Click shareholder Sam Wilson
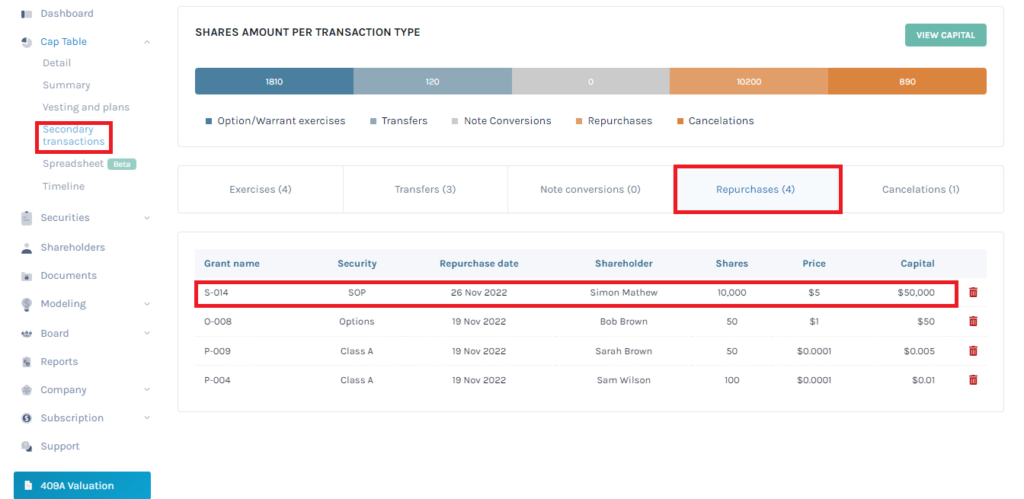The image size is (1024, 499). coord(624,379)
